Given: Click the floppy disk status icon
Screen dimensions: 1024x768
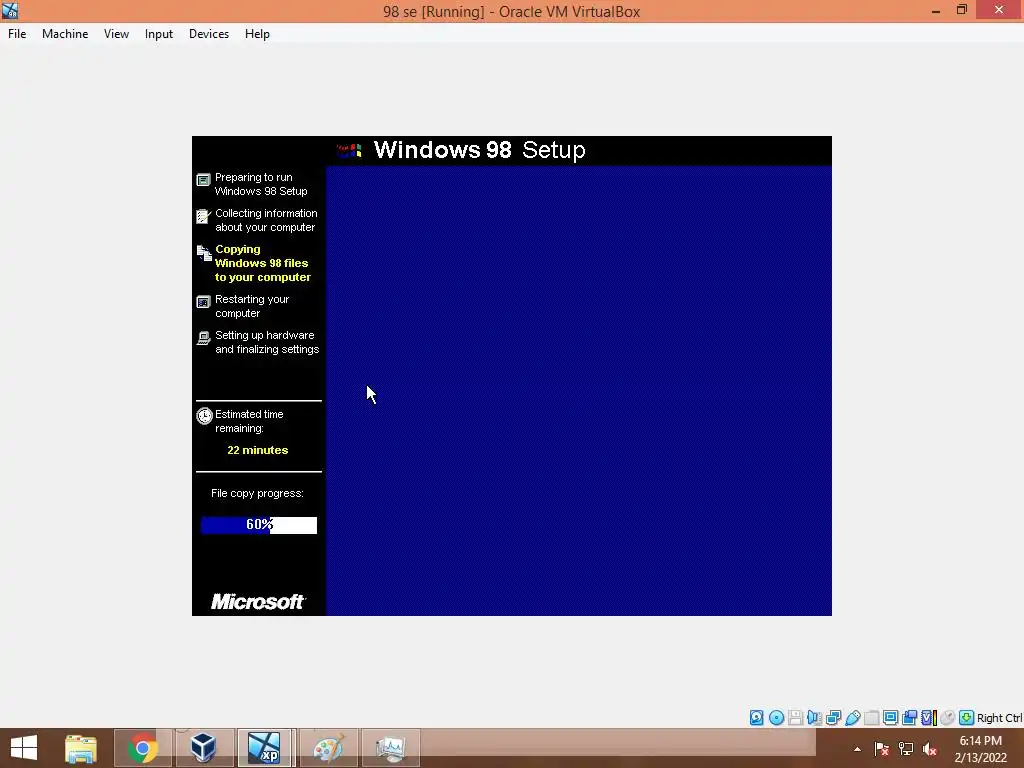Looking at the screenshot, I should (x=795, y=718).
